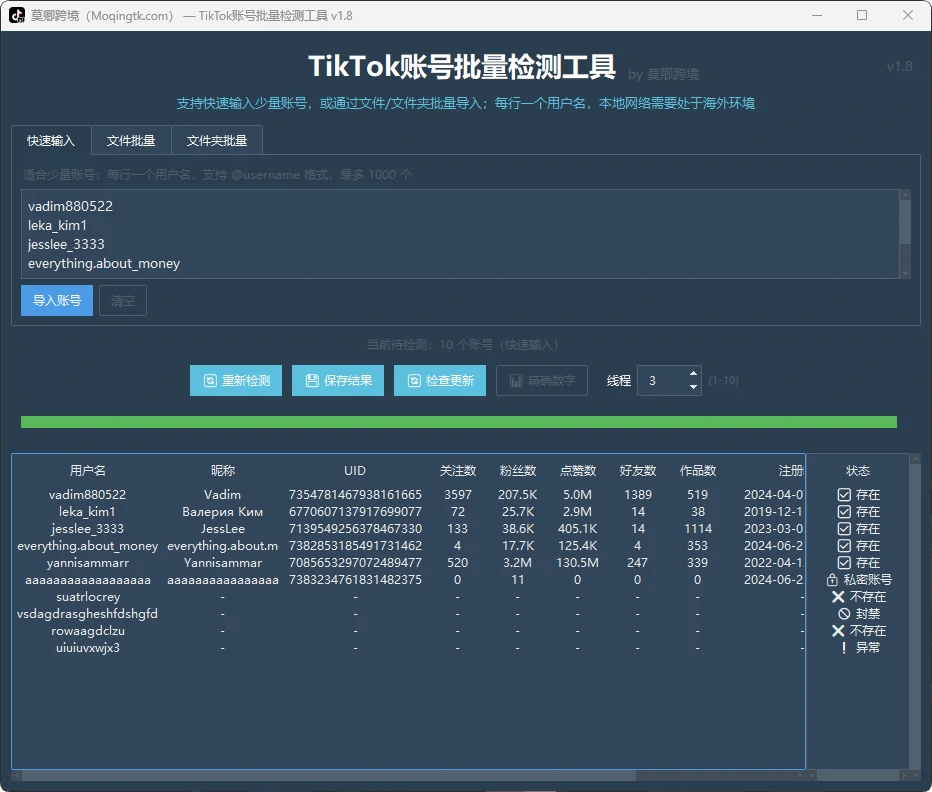Click the checkmark status icon for yannisammarr
The width and height of the screenshot is (932, 792).
tap(844, 562)
